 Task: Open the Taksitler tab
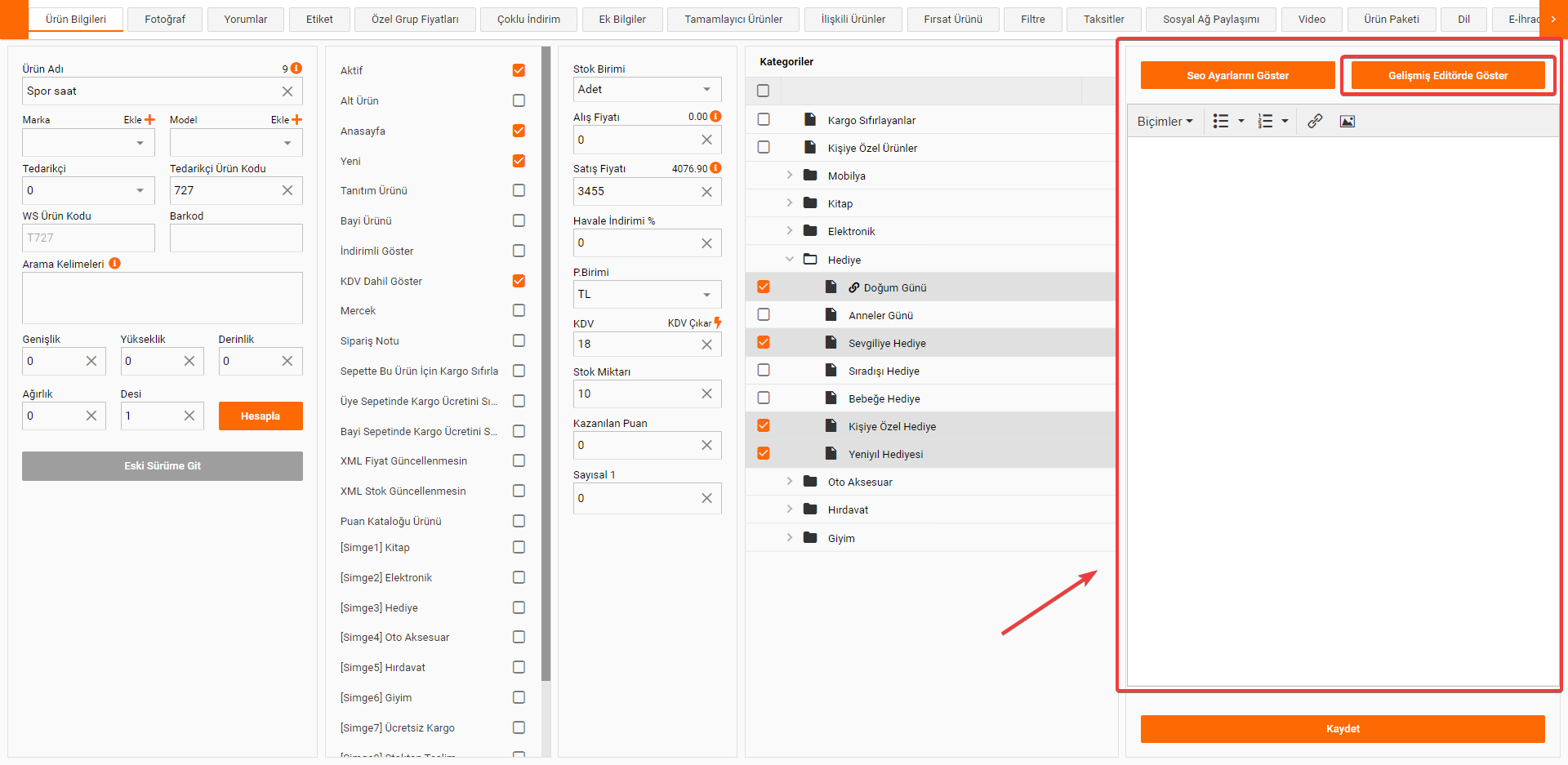[x=1104, y=20]
